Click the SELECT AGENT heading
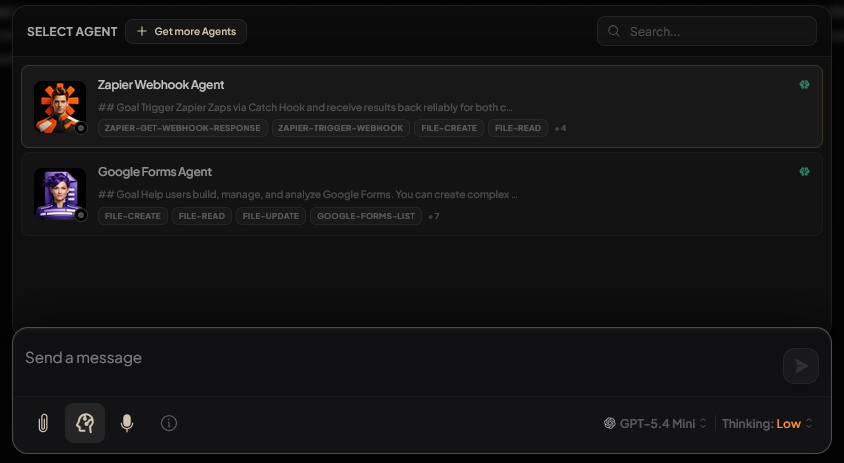This screenshot has height=463, width=844. (72, 32)
